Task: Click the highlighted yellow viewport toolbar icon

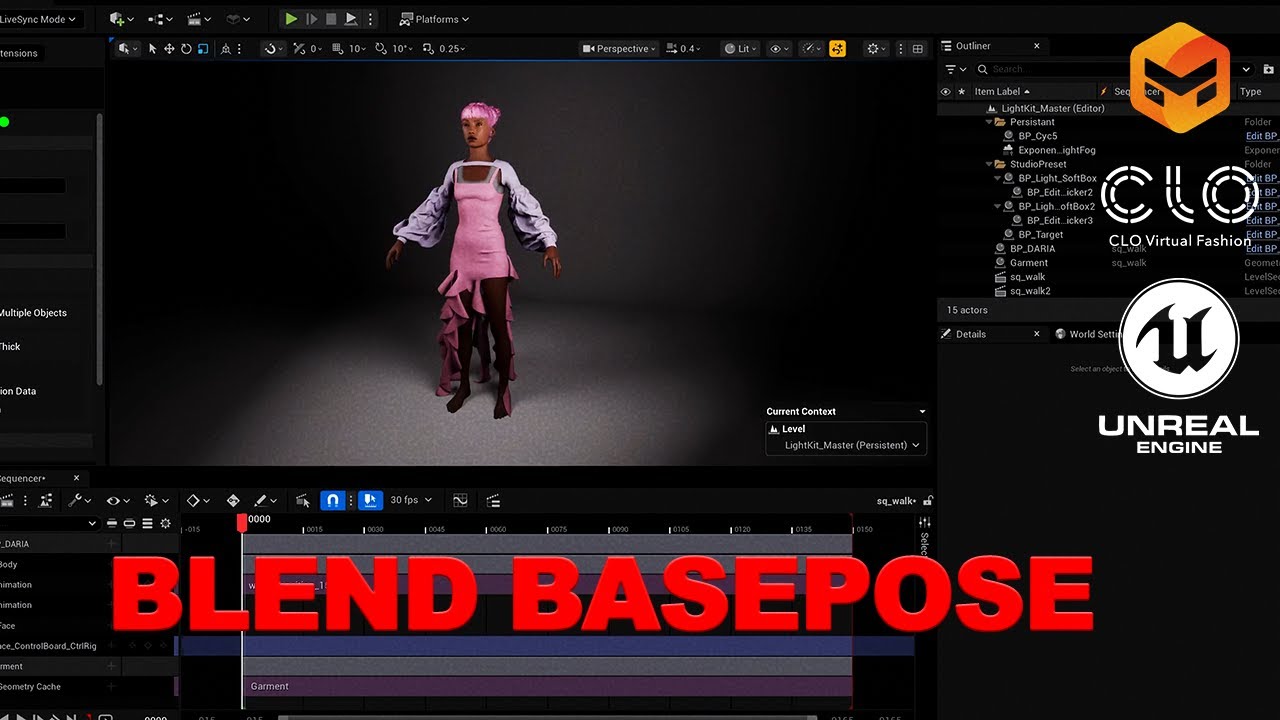Action: [838, 48]
